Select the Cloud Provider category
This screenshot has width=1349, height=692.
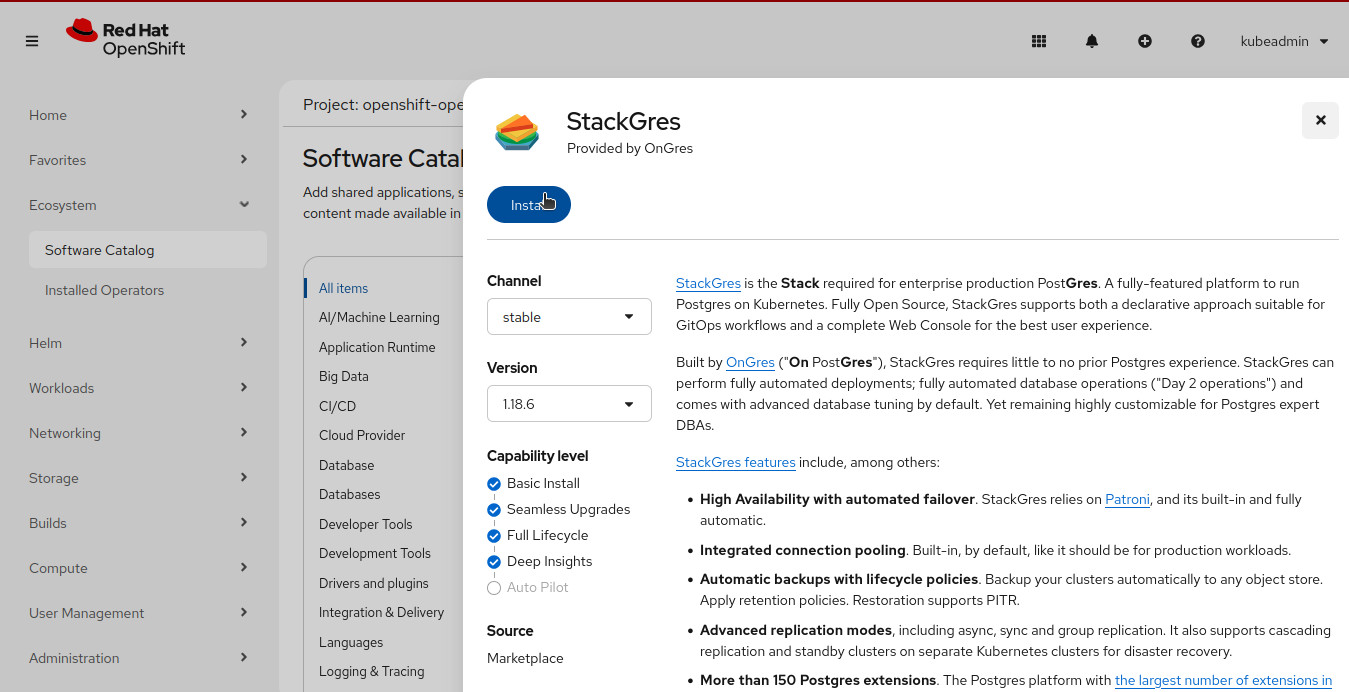362,435
